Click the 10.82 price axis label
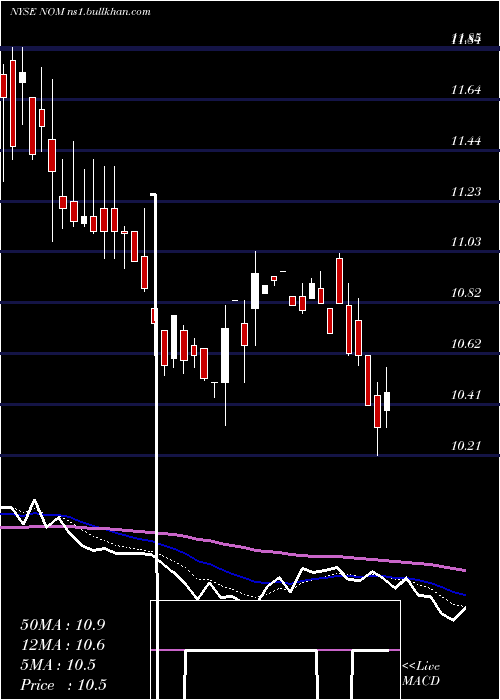This screenshot has height=700, width=500. tap(466, 293)
